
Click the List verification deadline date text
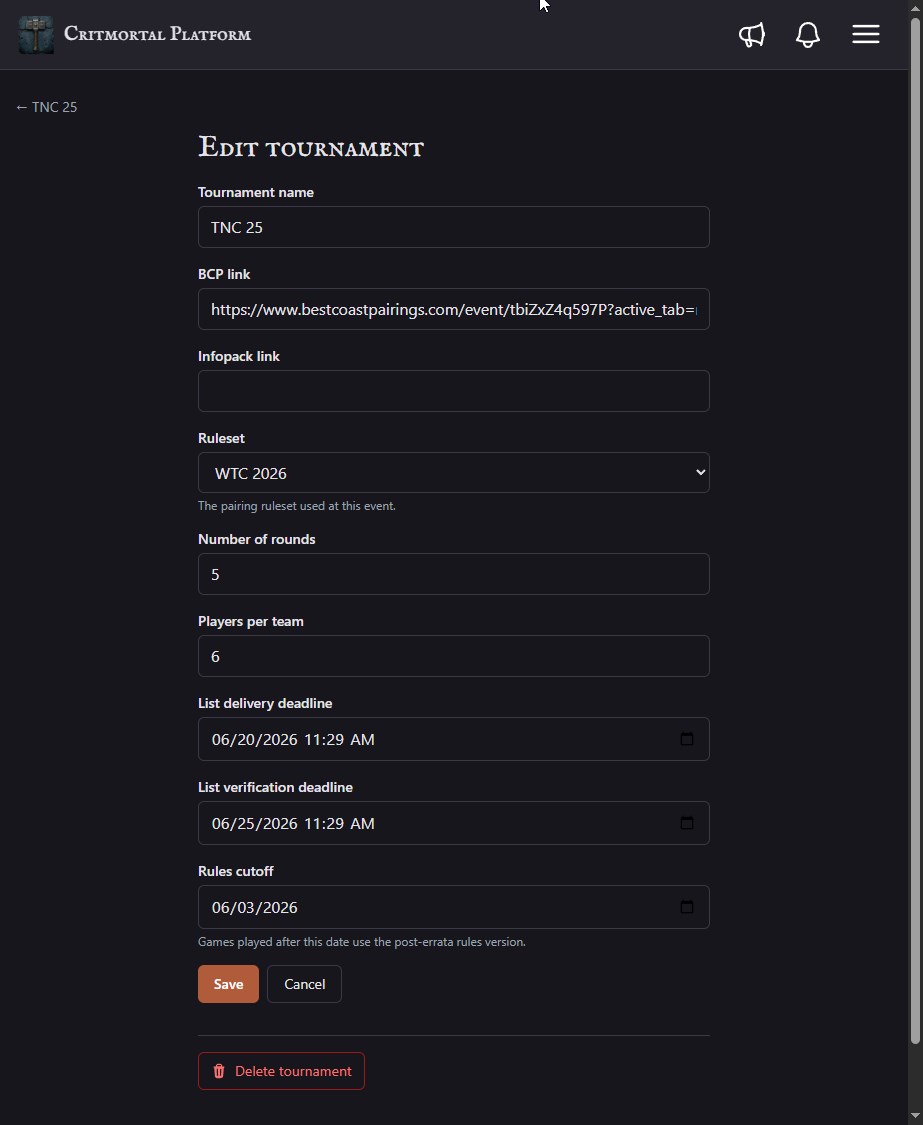coord(293,824)
